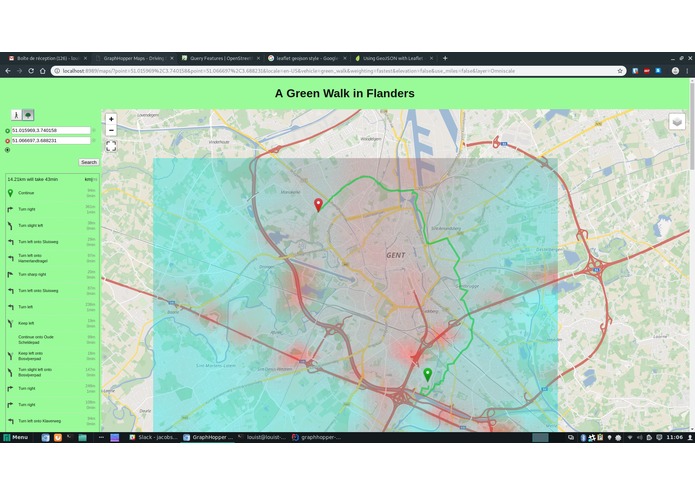Select 'Turn slight left' instruction
Screen dimensions: 695x494
tap(52, 226)
